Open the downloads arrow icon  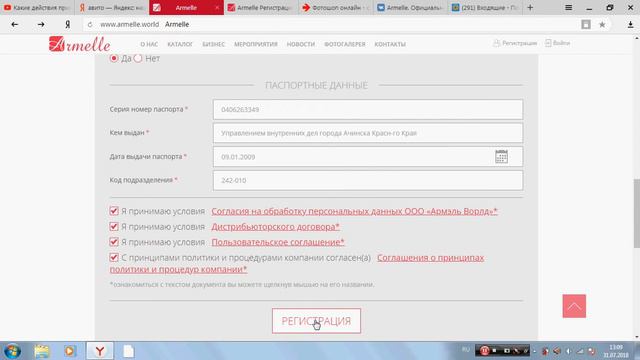[630, 24]
